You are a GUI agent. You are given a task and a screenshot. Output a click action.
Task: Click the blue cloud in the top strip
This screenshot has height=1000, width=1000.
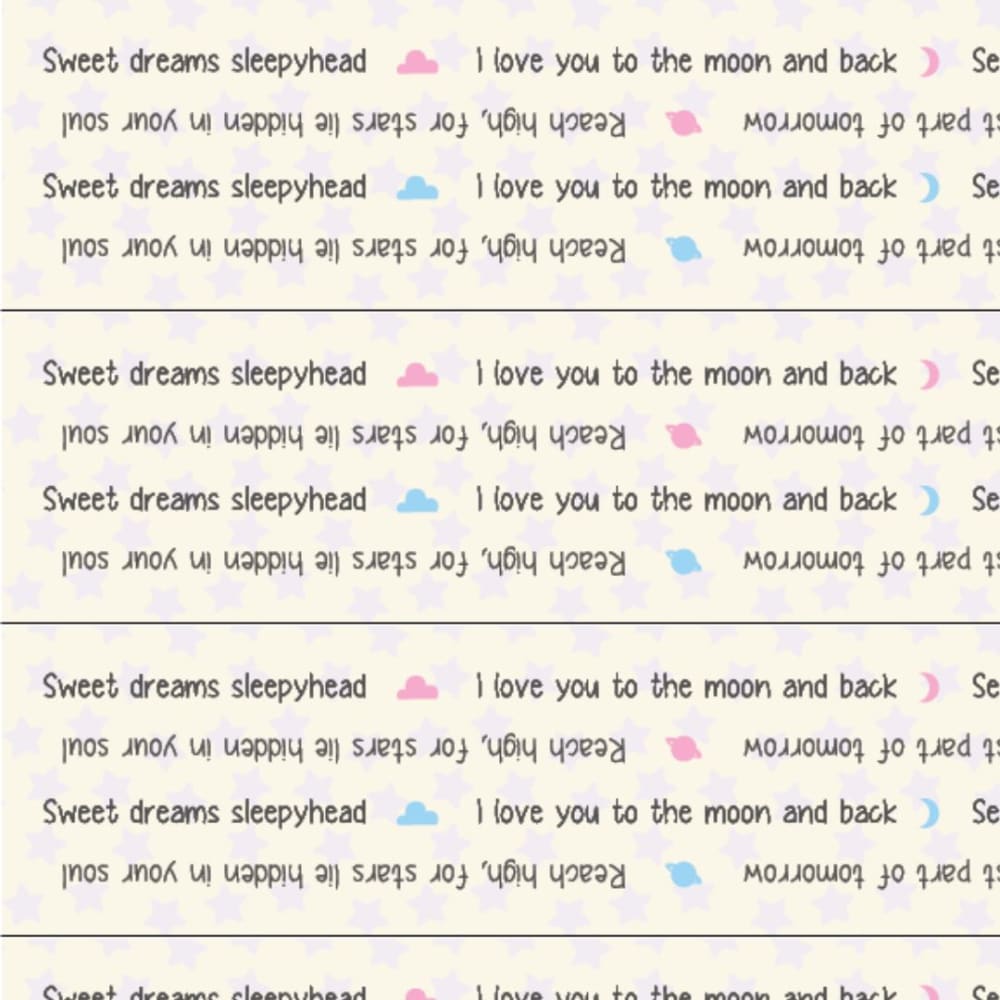click(x=417, y=188)
